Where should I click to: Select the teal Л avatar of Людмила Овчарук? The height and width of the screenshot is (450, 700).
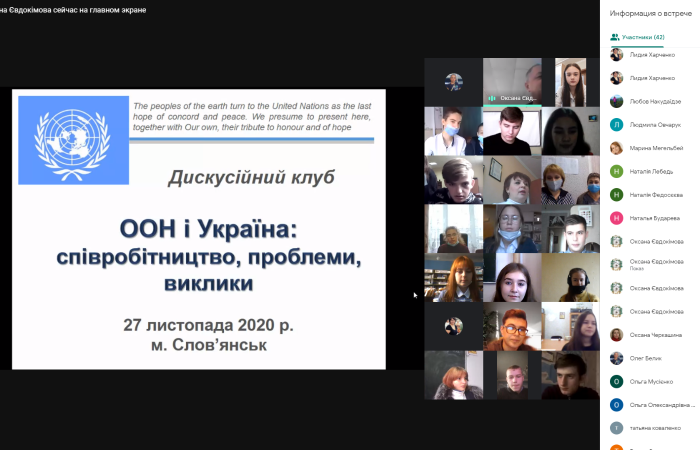[x=617, y=124]
